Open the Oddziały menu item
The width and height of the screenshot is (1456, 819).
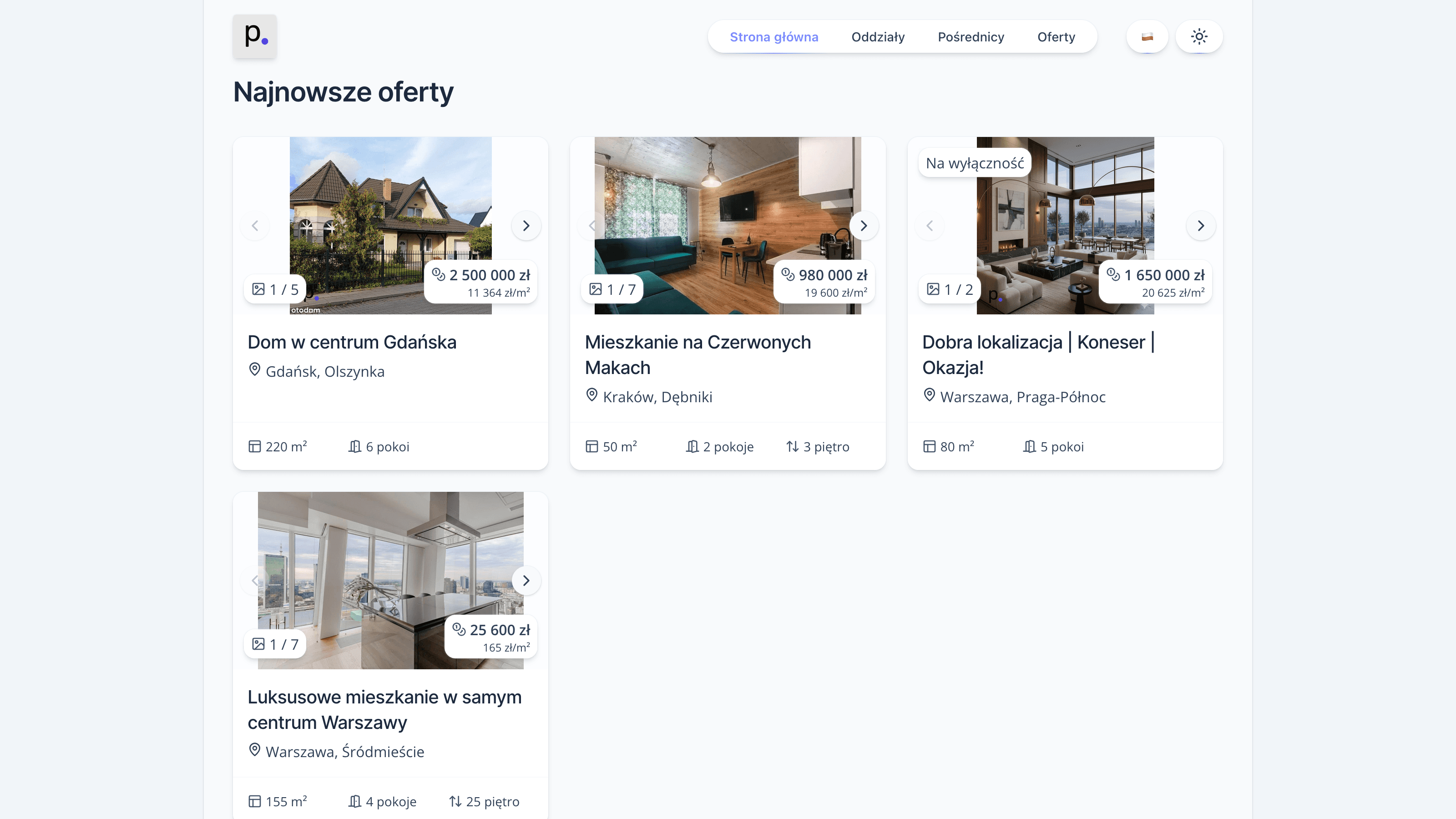[878, 37]
